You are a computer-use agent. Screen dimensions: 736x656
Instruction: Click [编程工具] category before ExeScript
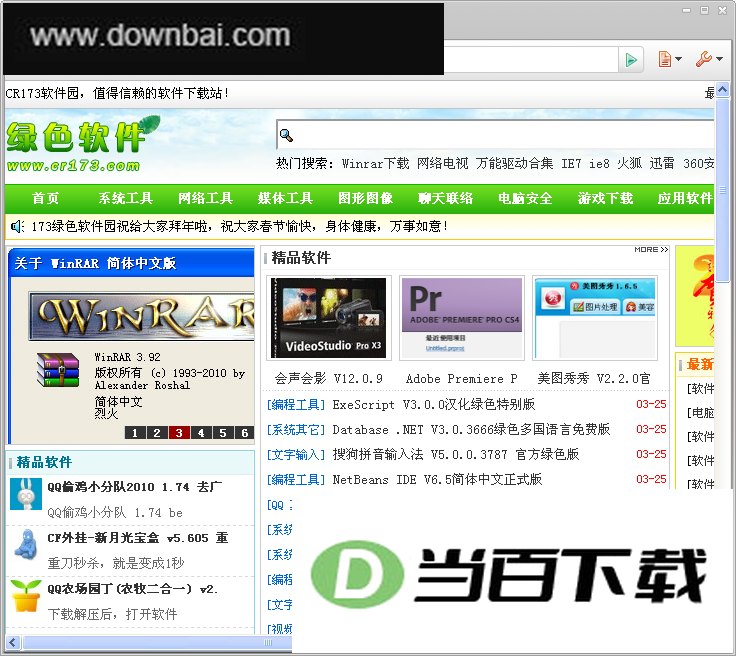[x=296, y=404]
